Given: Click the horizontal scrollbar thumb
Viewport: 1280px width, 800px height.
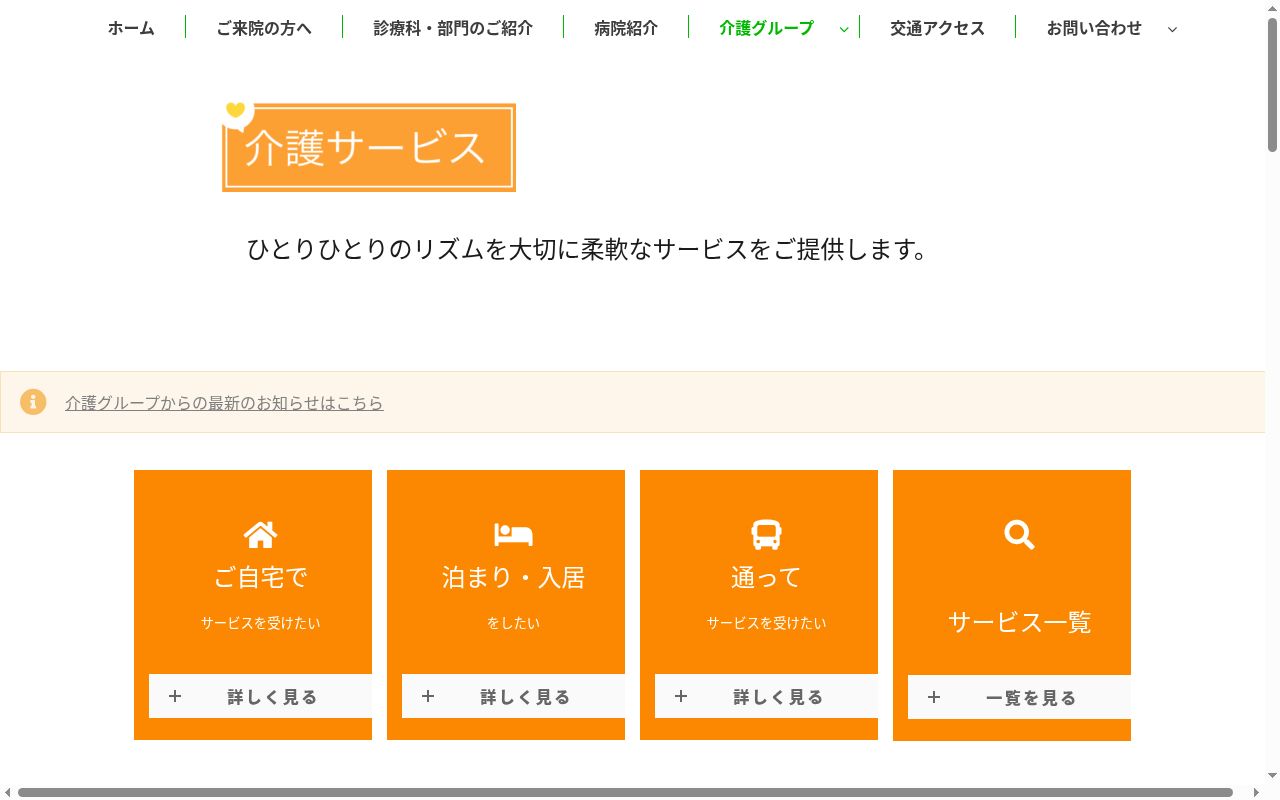Looking at the screenshot, I should pos(625,792).
